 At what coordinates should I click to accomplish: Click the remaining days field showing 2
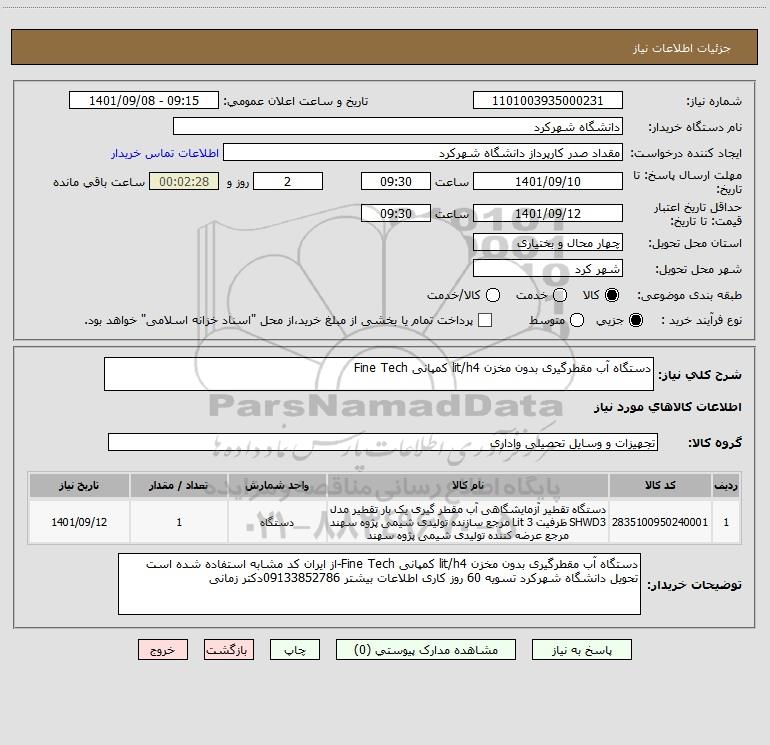(288, 181)
